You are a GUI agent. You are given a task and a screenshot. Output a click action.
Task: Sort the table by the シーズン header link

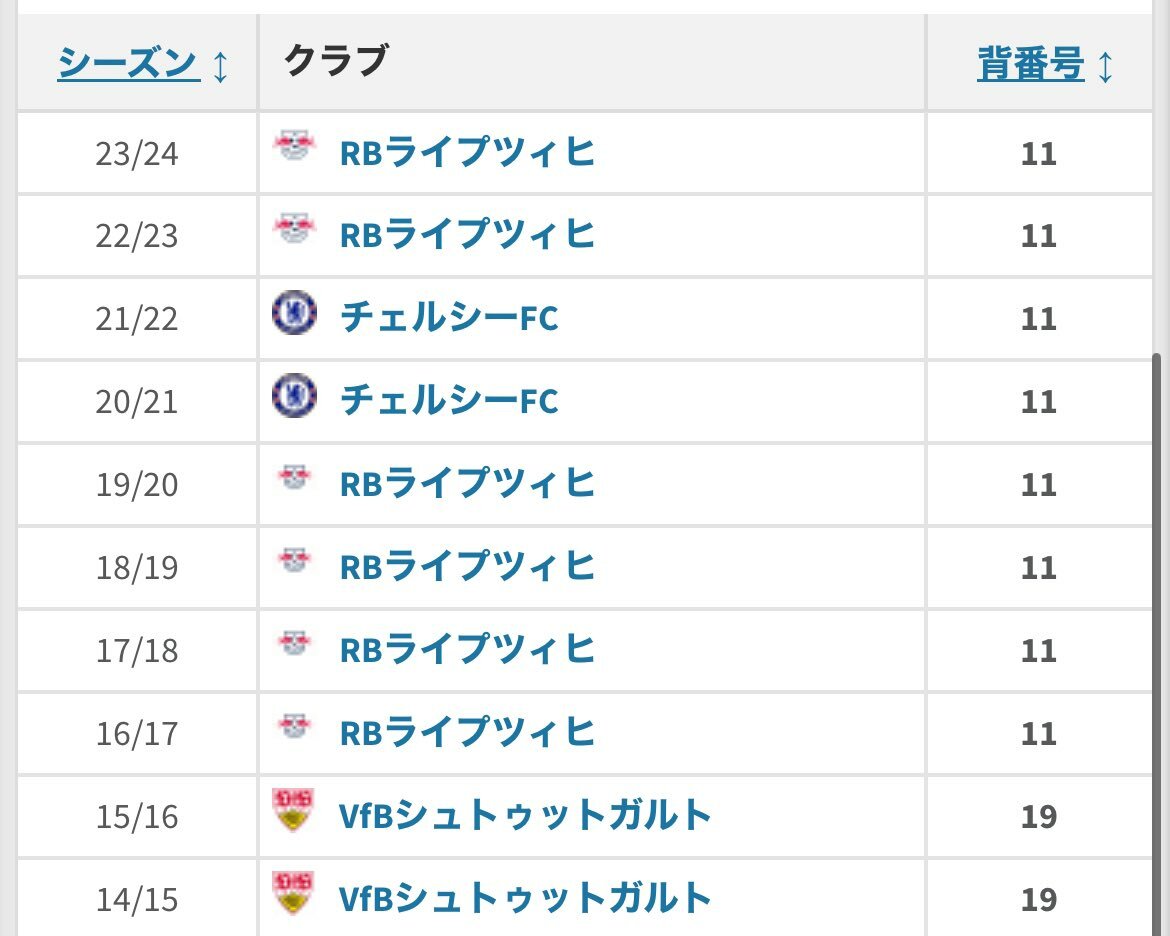point(128,64)
